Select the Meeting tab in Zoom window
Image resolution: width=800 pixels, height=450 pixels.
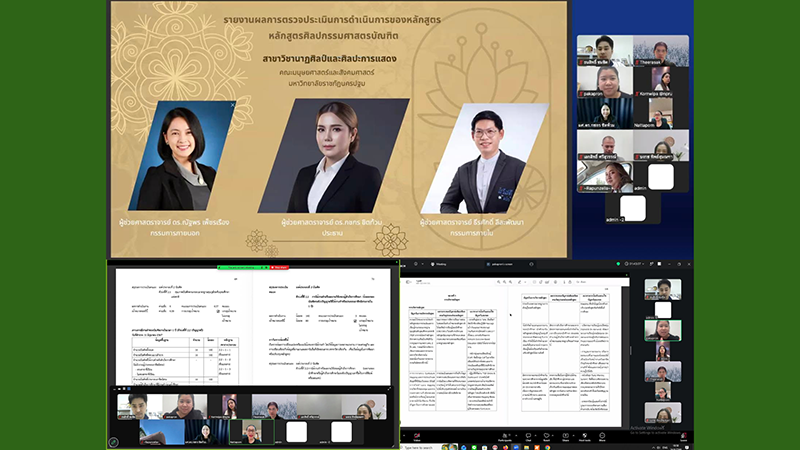pos(439,264)
